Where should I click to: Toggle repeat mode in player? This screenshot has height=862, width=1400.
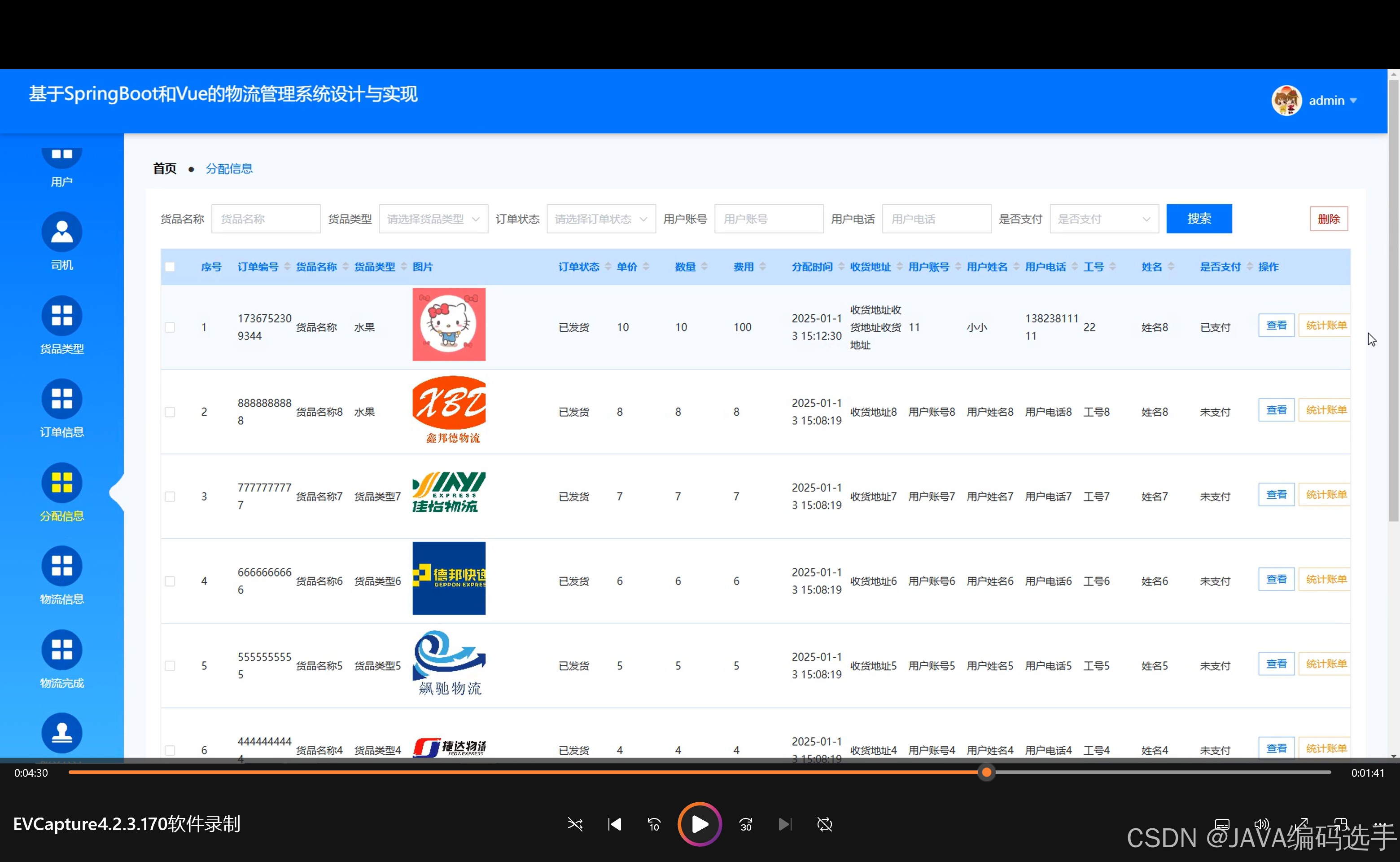coord(824,824)
